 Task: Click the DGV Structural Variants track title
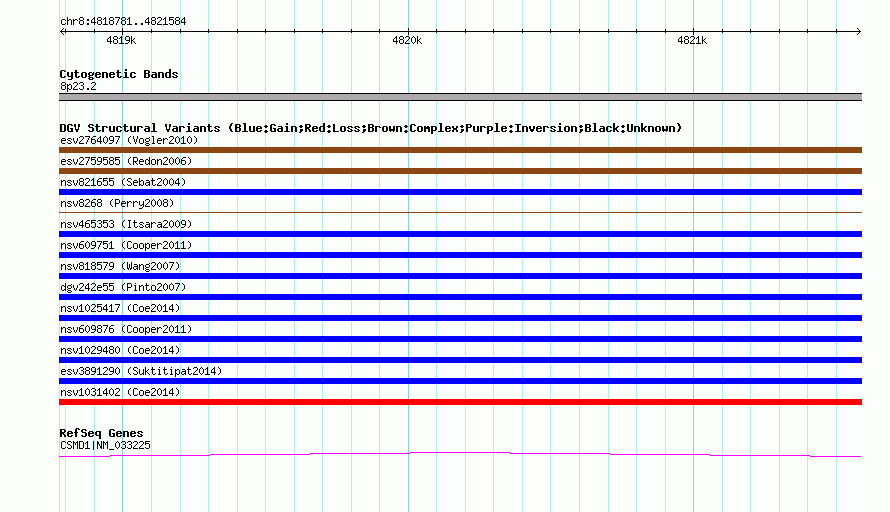[370, 128]
